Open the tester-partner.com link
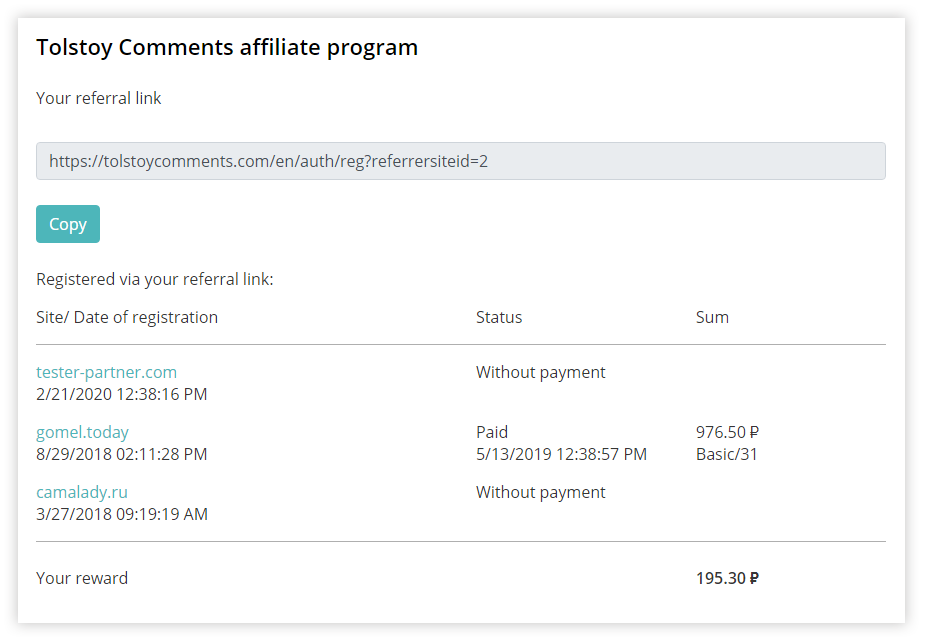The image size is (927, 643). pos(106,372)
